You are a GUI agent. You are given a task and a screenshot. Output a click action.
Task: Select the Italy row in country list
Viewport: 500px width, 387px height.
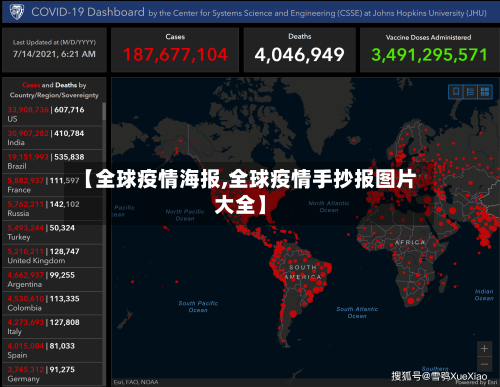coord(52,327)
